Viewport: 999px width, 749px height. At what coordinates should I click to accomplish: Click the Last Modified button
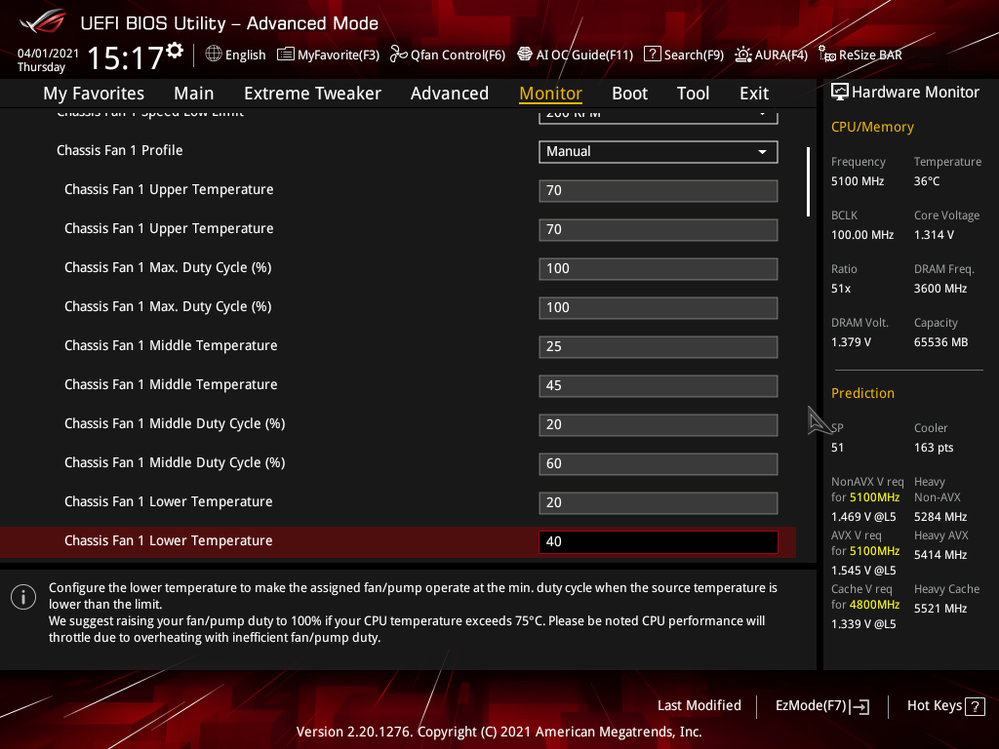699,705
